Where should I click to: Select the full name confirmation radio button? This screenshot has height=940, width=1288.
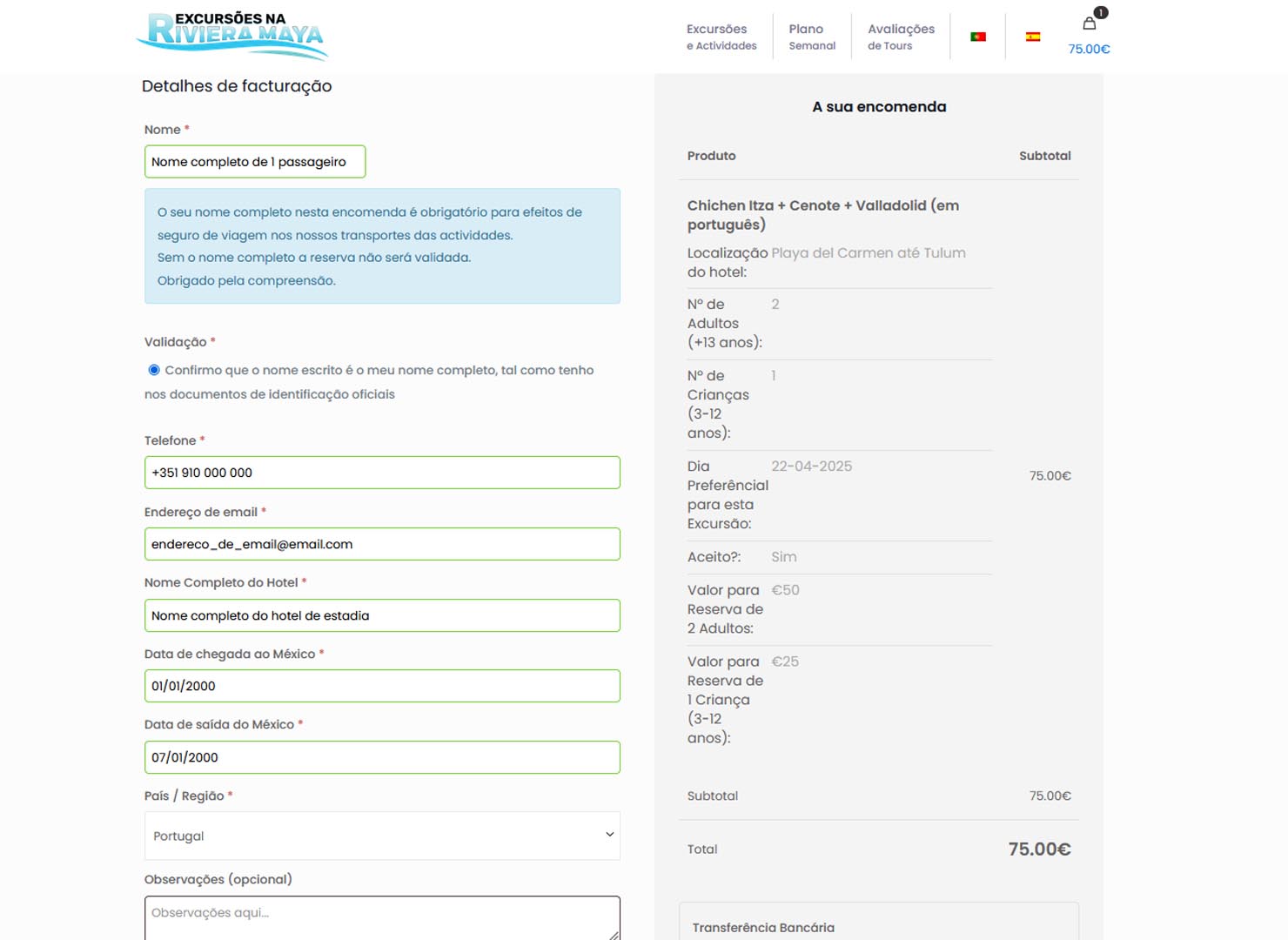[154, 370]
